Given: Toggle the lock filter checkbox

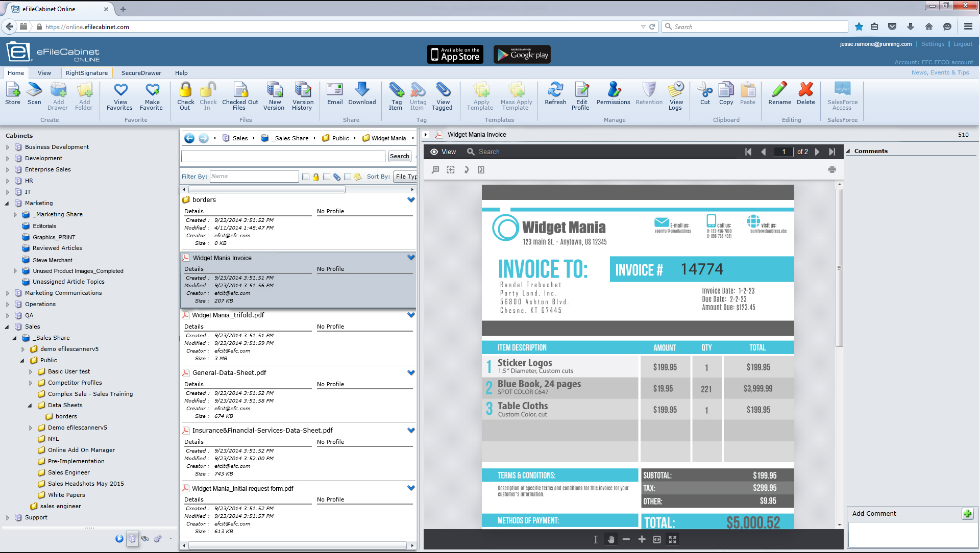Looking at the screenshot, I should (x=306, y=176).
